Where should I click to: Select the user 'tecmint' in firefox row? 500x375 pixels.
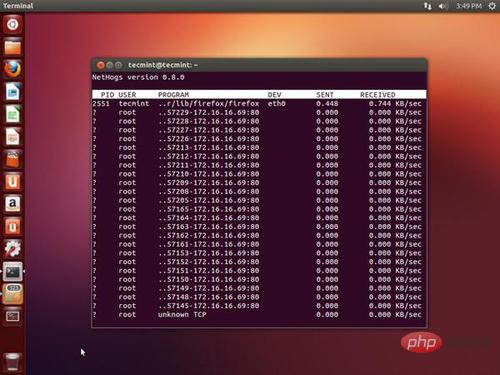[x=134, y=104]
